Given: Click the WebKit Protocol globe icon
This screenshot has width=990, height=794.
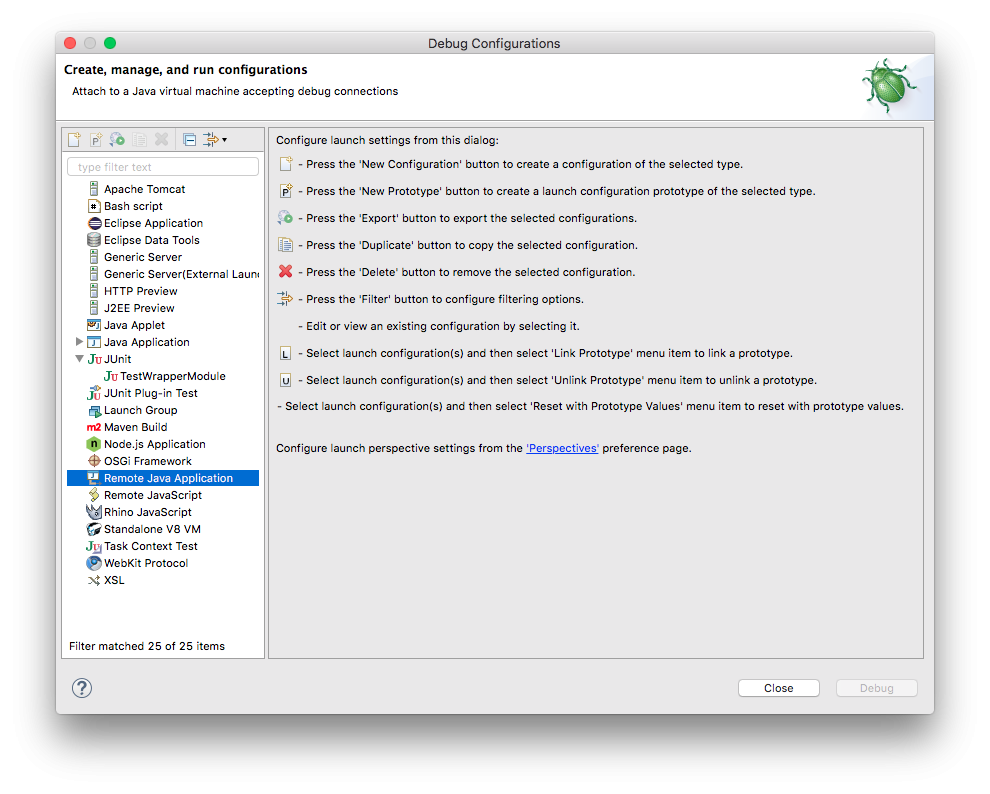Looking at the screenshot, I should [x=94, y=563].
